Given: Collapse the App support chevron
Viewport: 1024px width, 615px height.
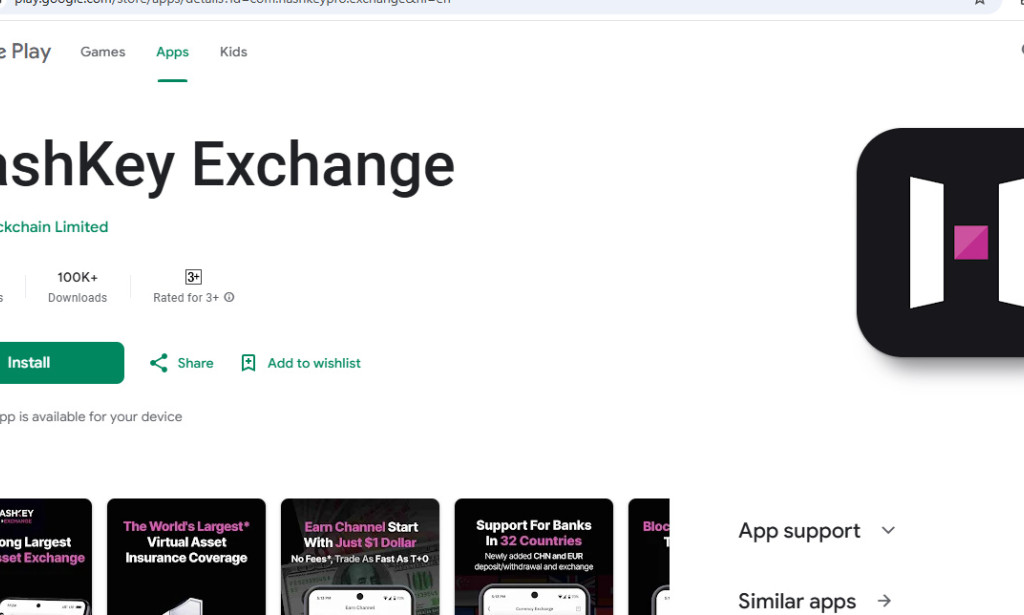Looking at the screenshot, I should [x=888, y=531].
